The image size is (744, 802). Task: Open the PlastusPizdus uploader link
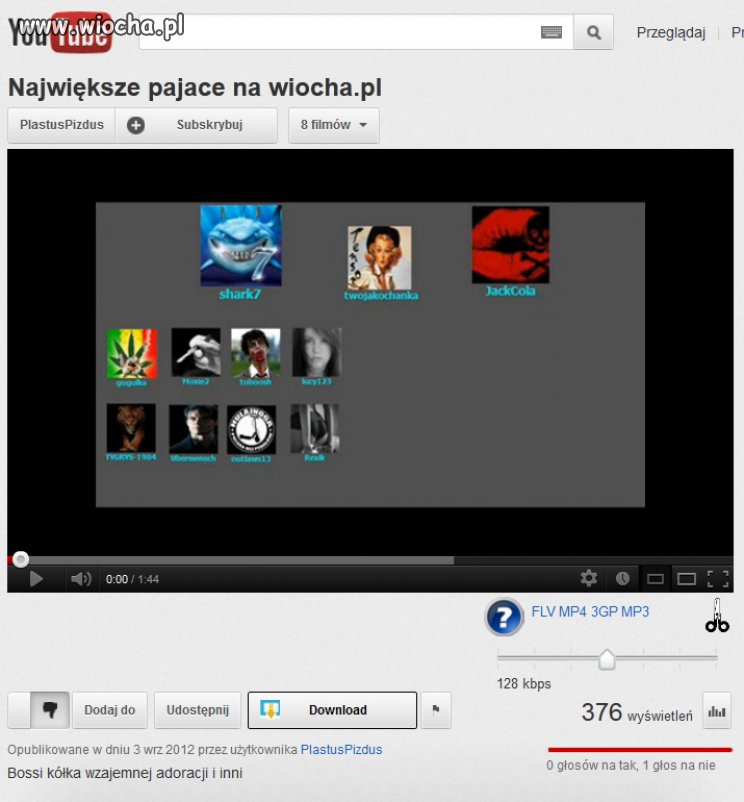[341, 750]
